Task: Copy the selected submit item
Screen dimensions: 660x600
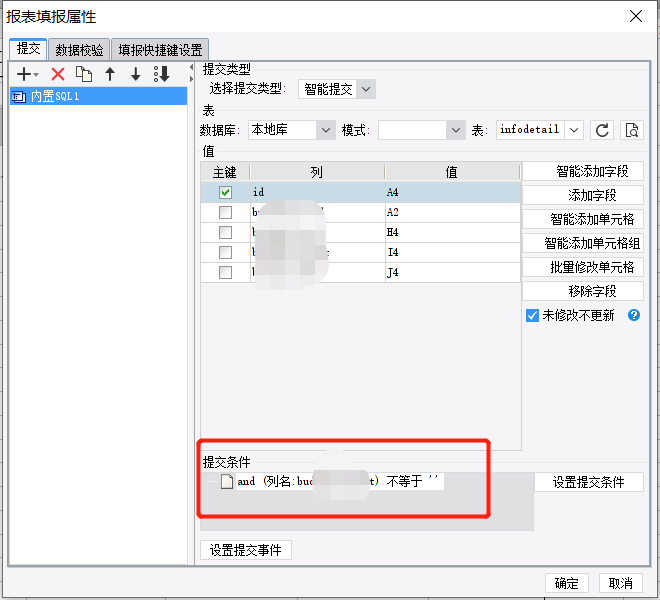Action: coord(84,74)
